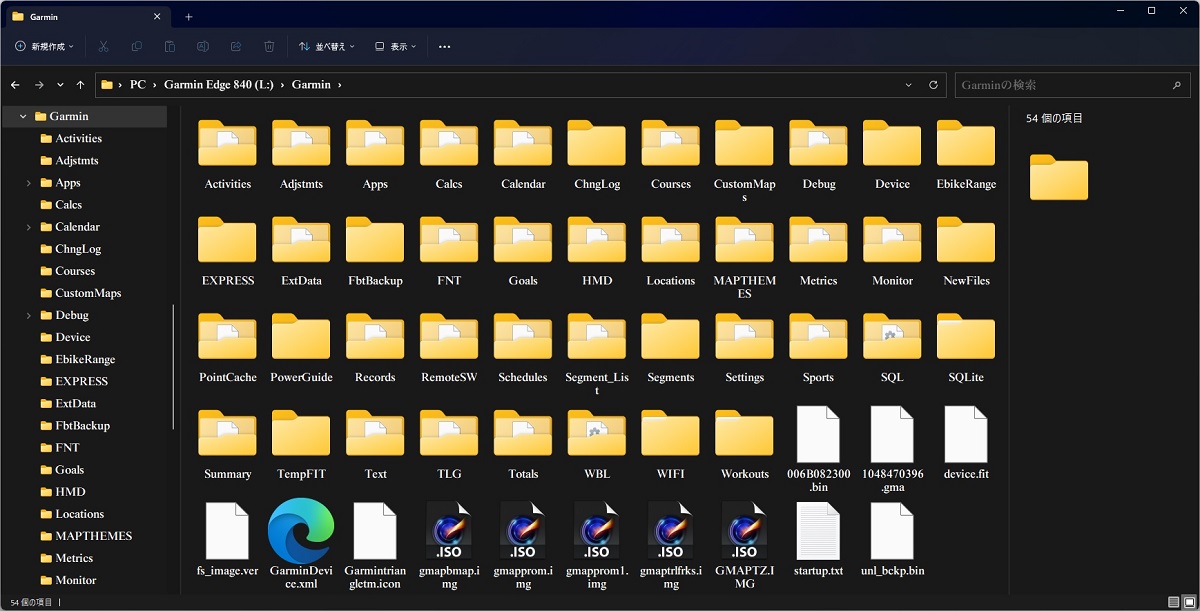Screen dimensions: 1200x611
Task: Go back with the back arrow
Action: tap(15, 85)
